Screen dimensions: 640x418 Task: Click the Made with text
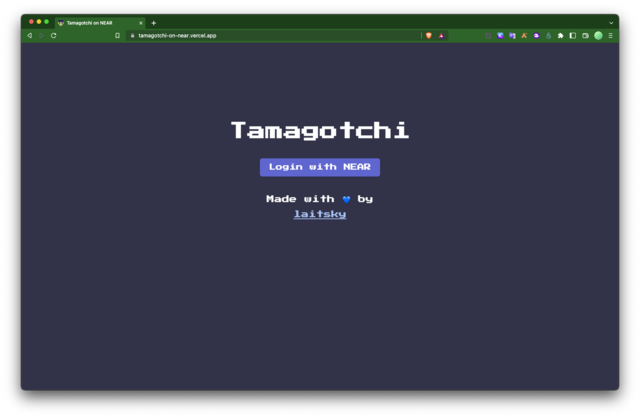(x=300, y=199)
